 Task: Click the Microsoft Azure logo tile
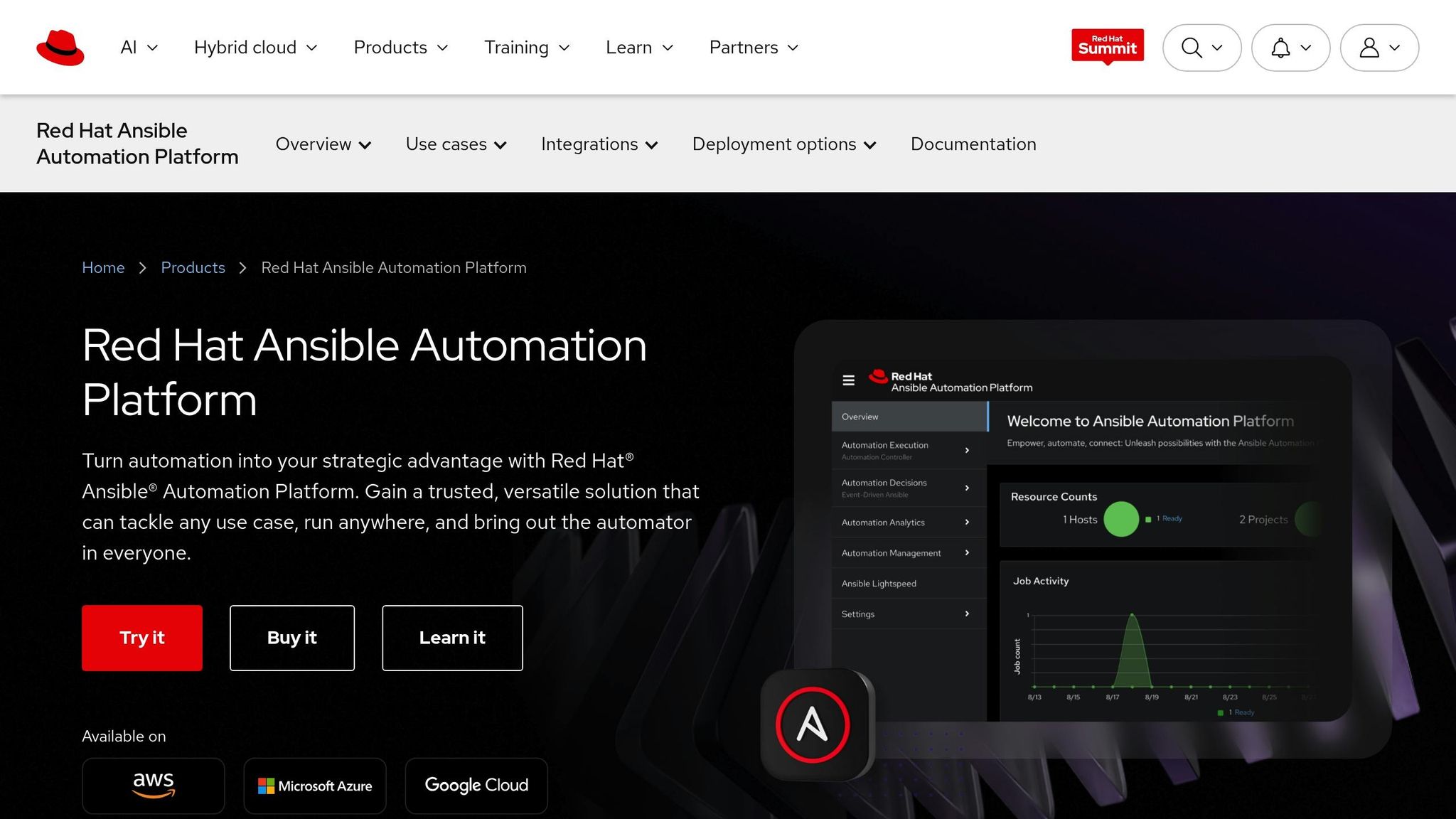click(x=315, y=786)
